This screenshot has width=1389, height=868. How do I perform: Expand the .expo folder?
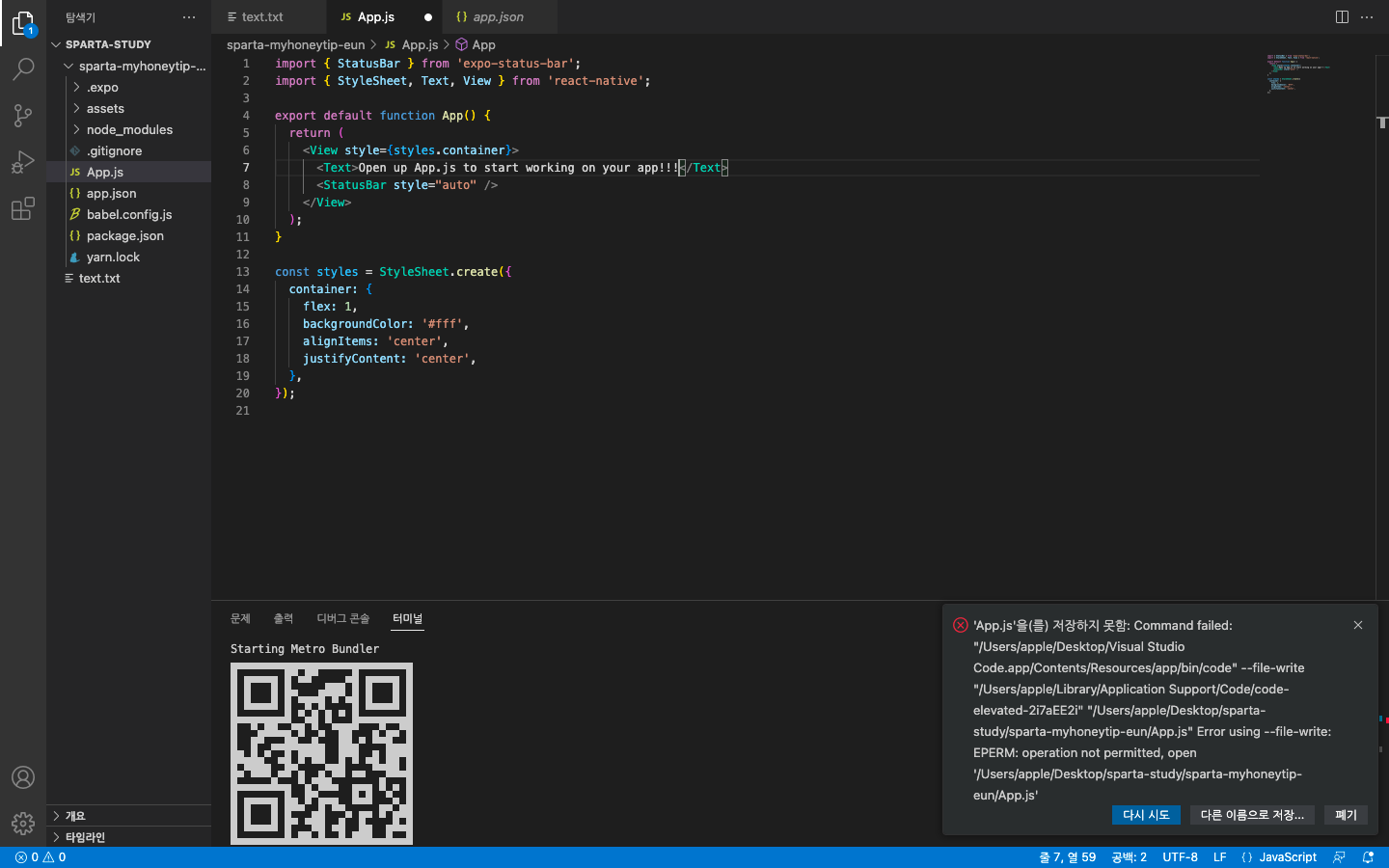(x=129, y=87)
